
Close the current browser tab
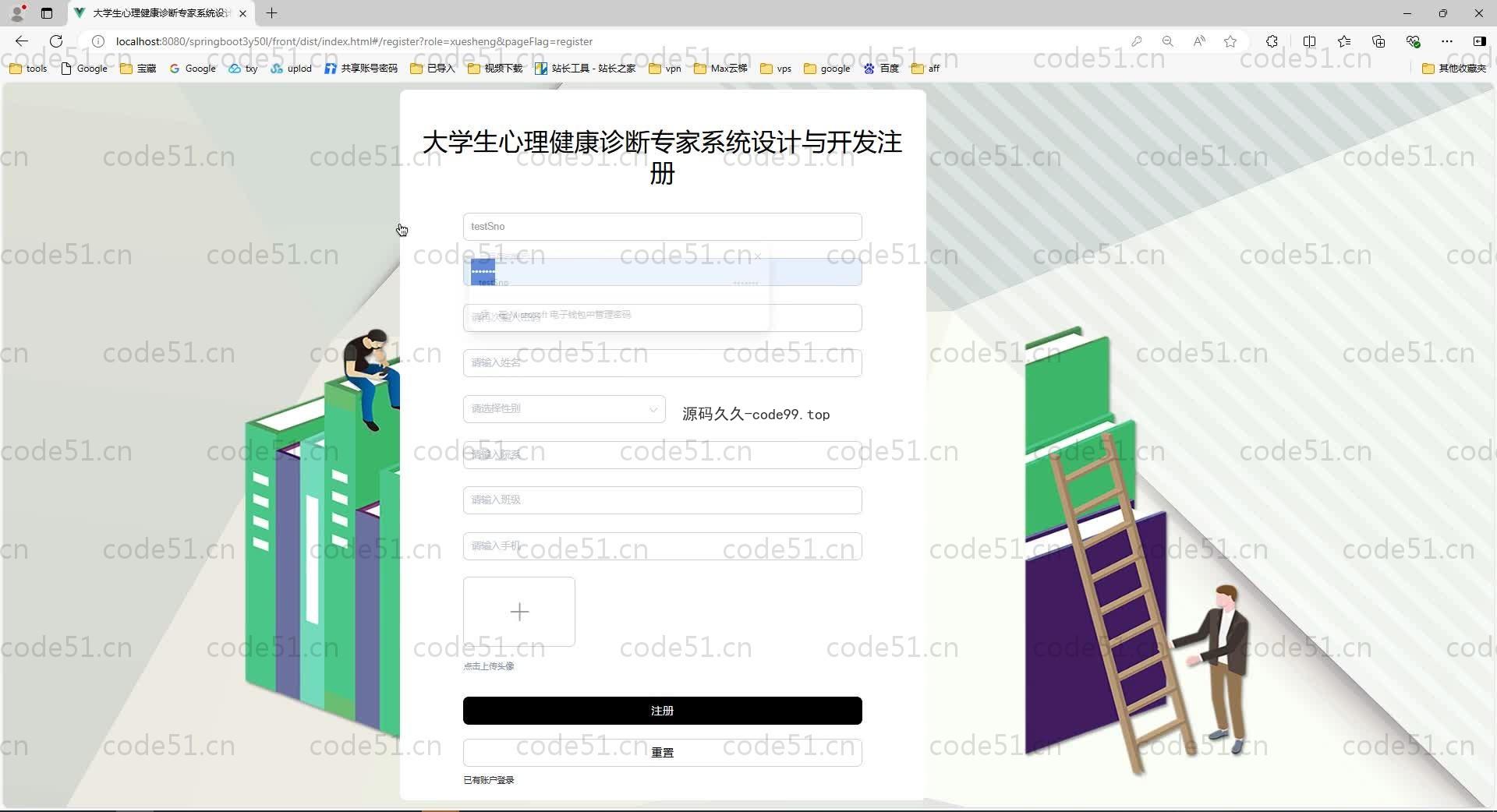[242, 13]
